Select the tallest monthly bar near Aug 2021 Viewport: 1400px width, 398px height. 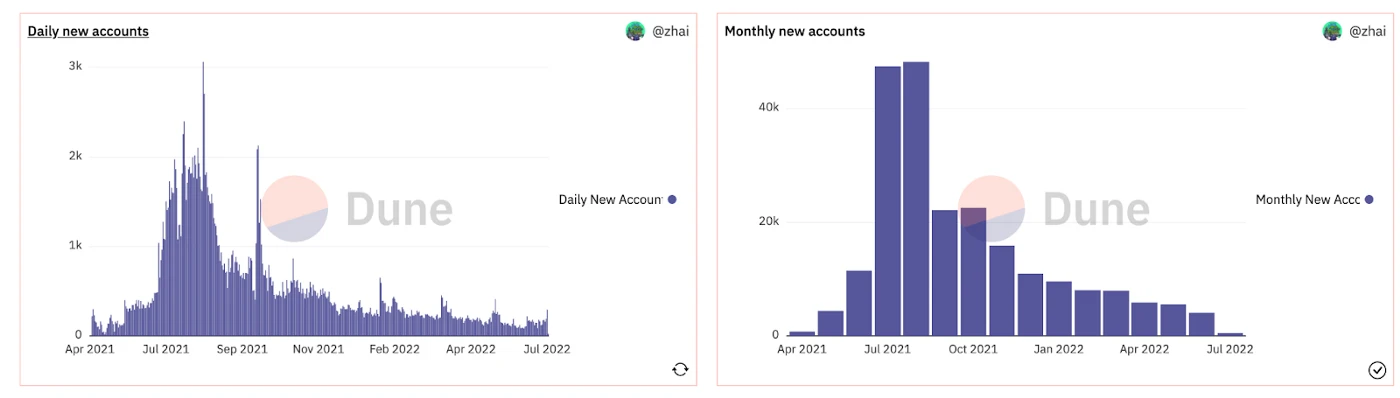pyautogui.click(x=916, y=198)
